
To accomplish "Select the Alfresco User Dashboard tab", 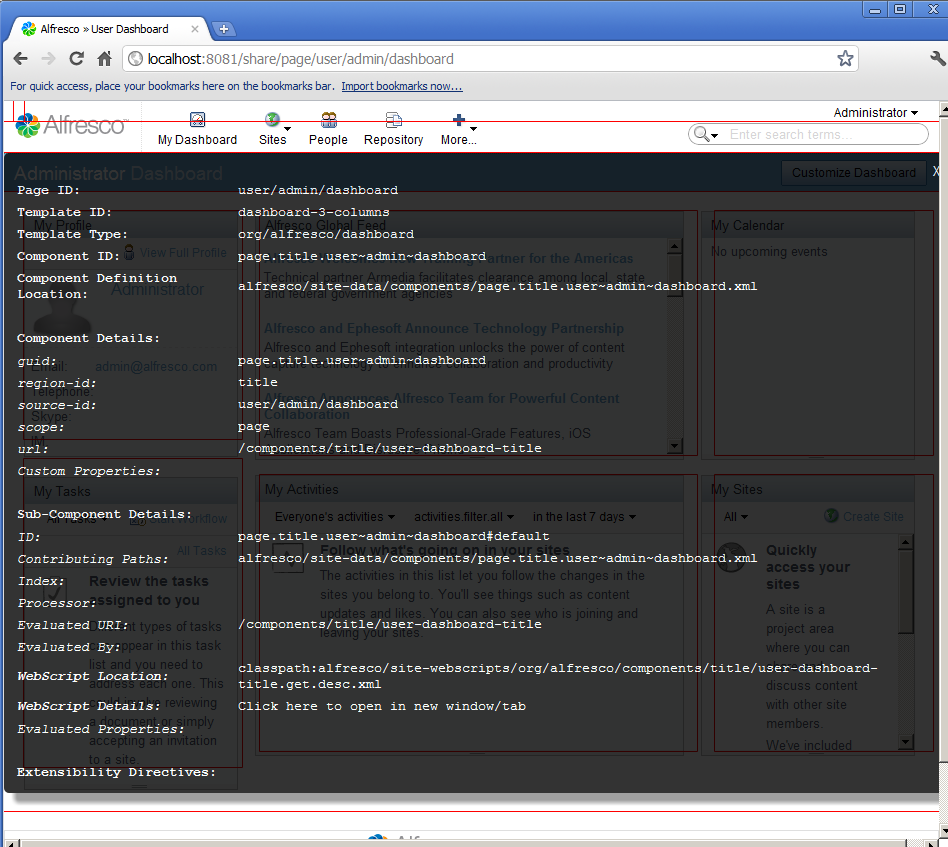I will pyautogui.click(x=105, y=29).
